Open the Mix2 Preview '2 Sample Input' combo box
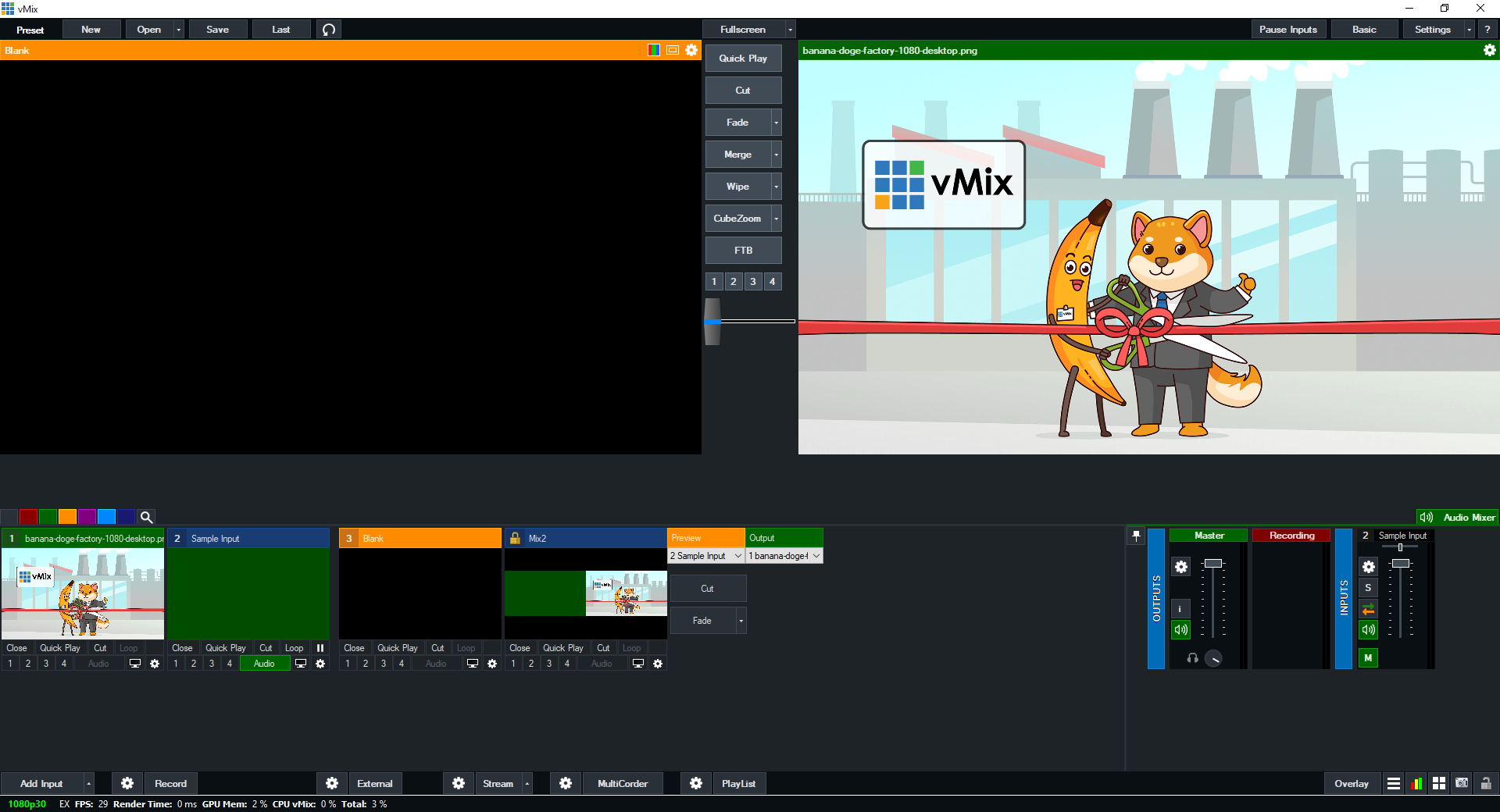The width and height of the screenshot is (1500, 812). point(706,556)
